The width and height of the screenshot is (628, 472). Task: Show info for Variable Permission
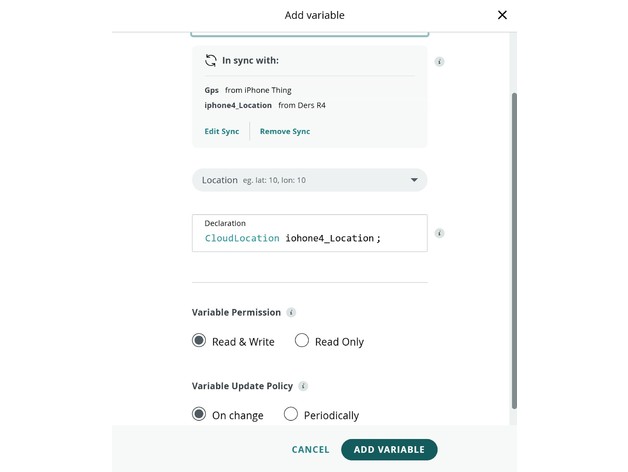(291, 313)
